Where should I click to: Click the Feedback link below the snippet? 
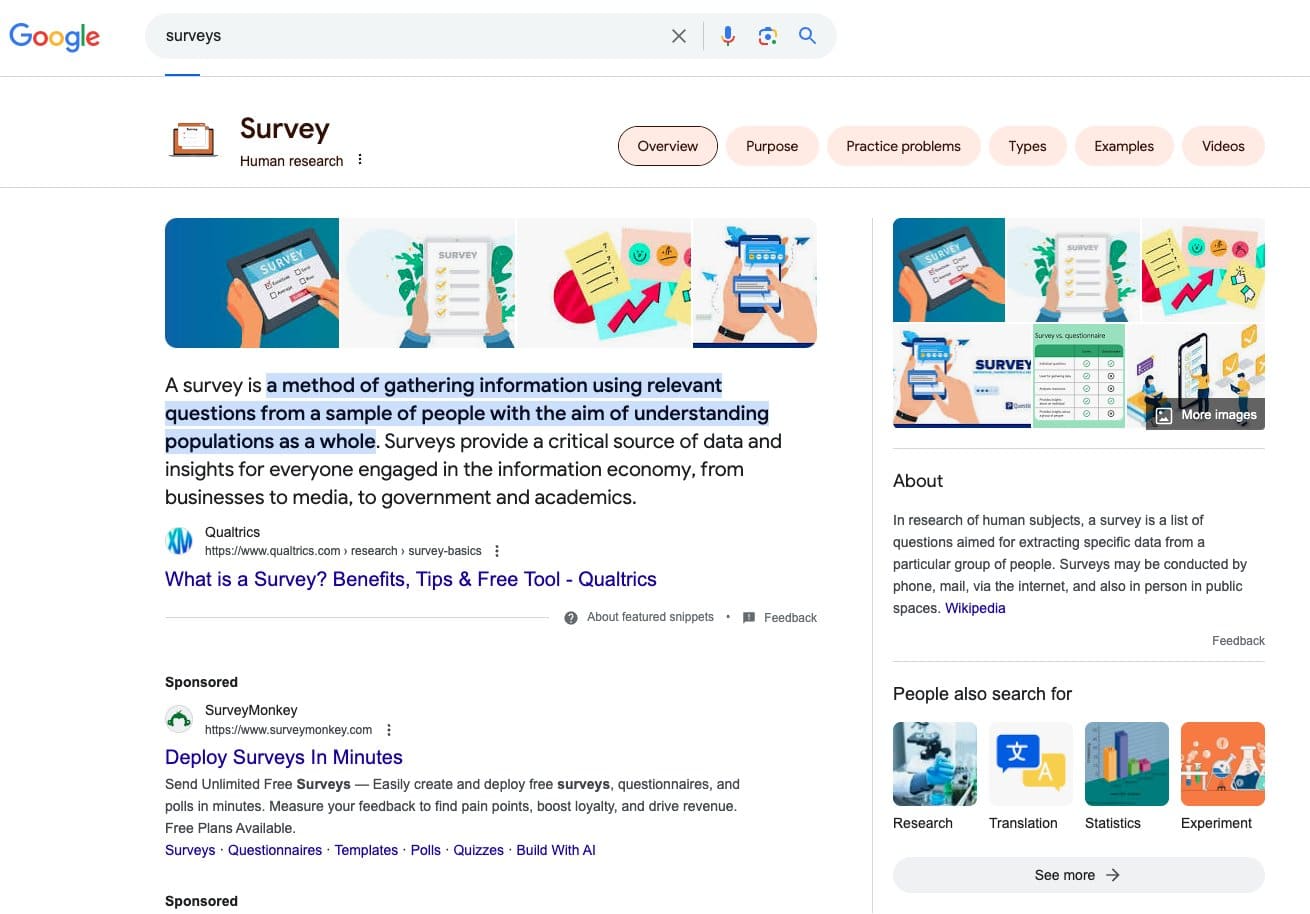click(x=790, y=618)
